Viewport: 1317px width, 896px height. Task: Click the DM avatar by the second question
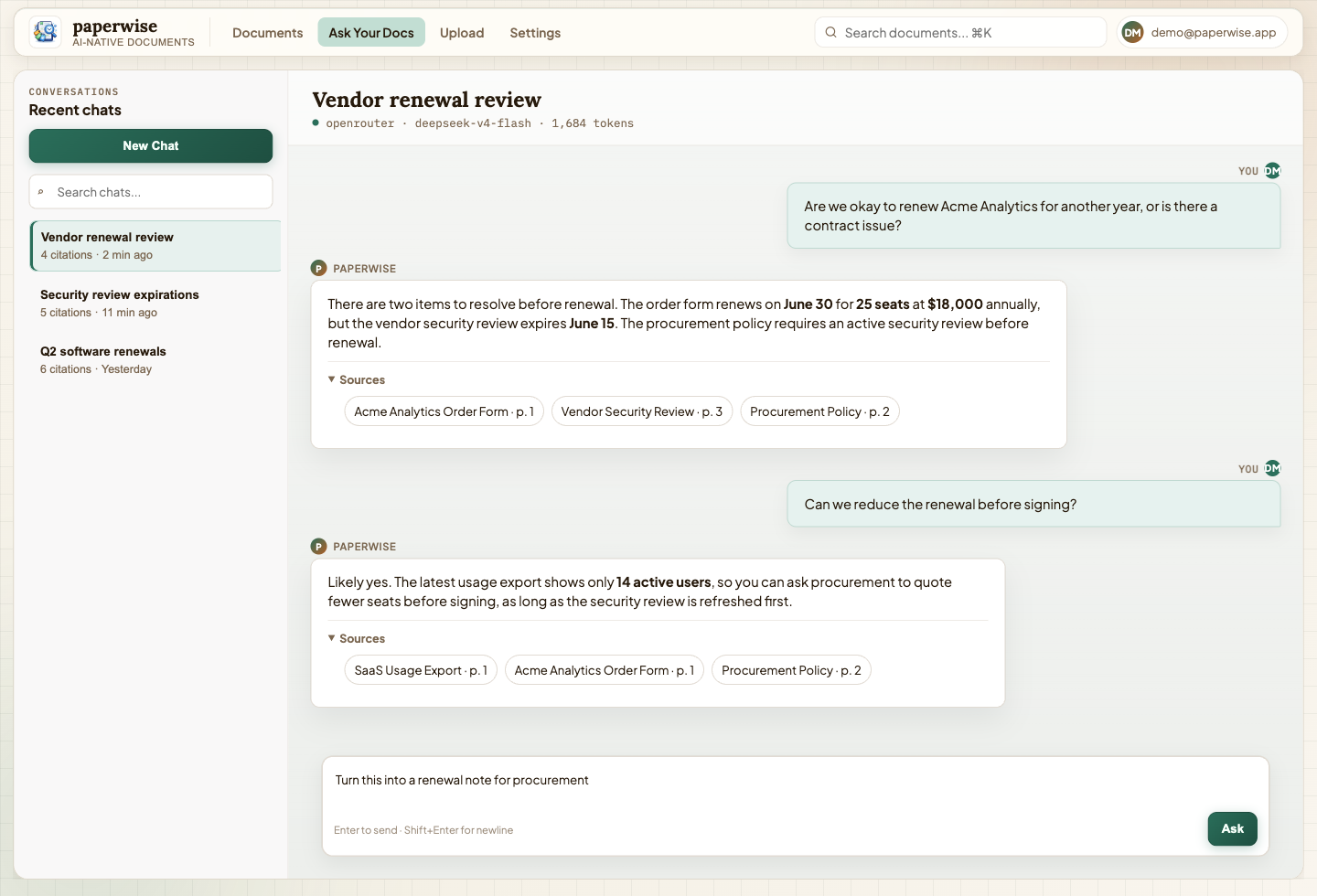(x=1272, y=468)
